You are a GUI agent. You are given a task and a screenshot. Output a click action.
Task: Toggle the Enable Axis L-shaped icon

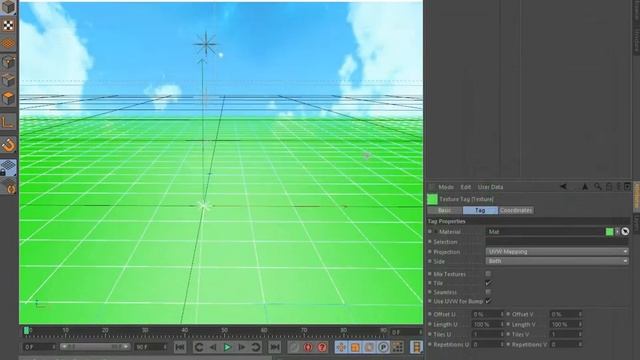click(x=8, y=122)
